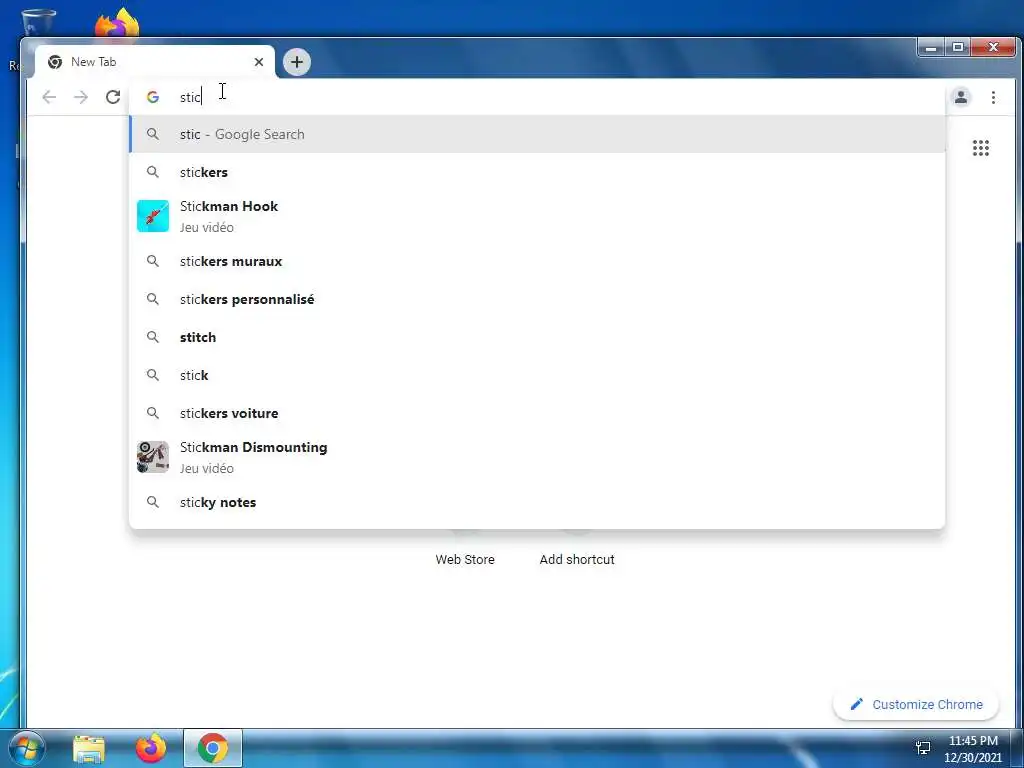Click the search icon beside 'stitch'

(153, 337)
